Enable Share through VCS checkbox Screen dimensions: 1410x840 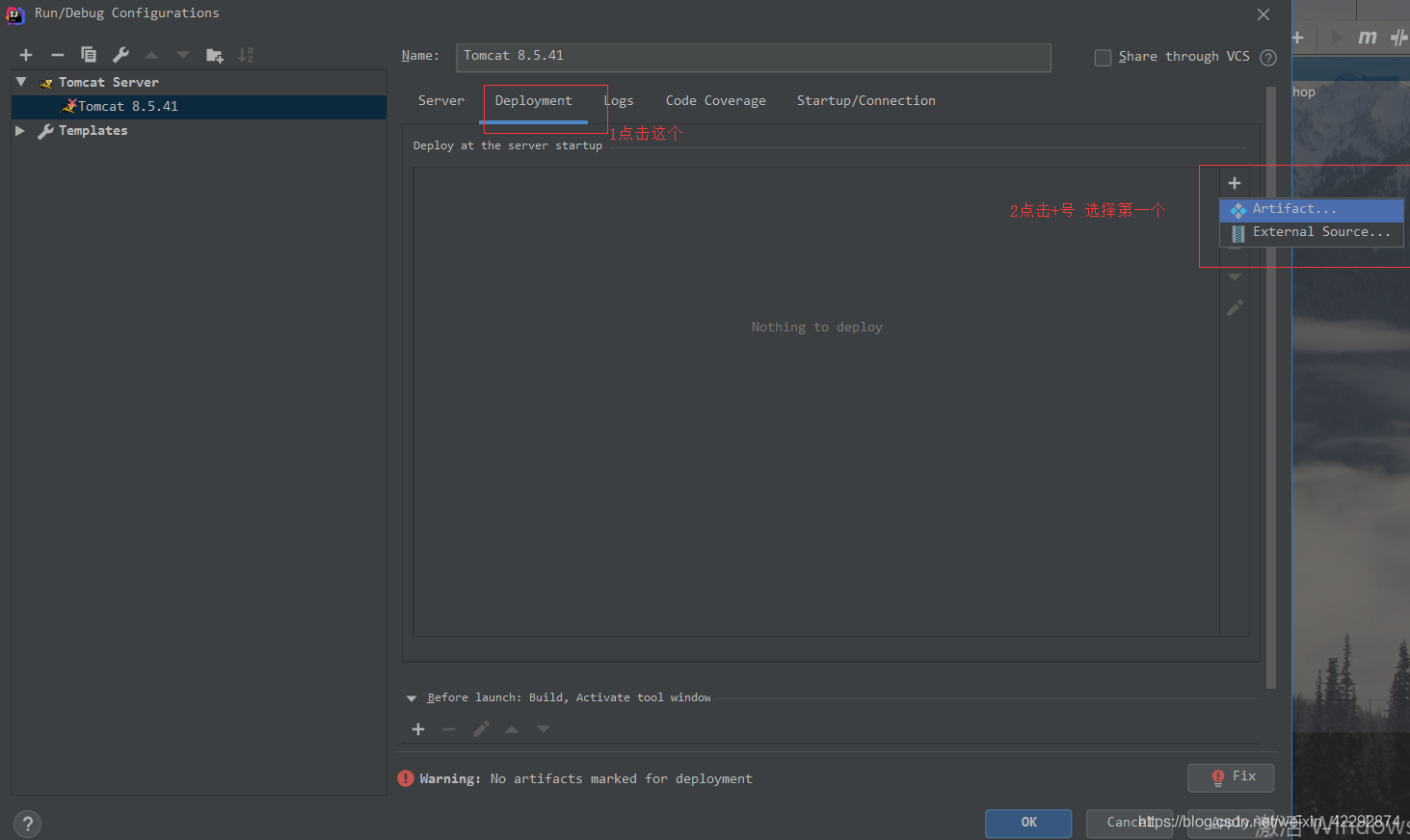click(x=1103, y=58)
